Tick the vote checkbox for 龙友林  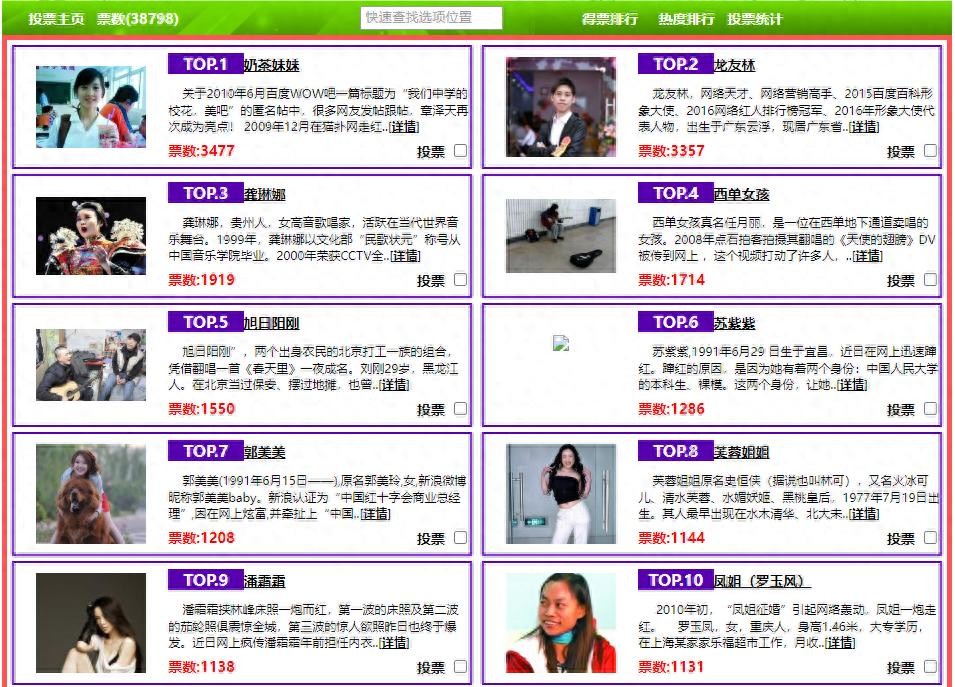(930, 151)
